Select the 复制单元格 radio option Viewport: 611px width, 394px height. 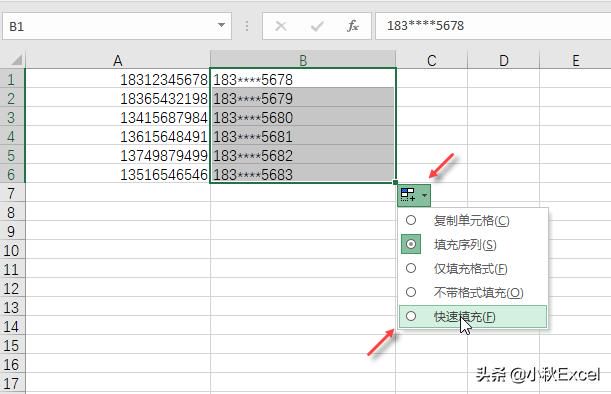411,220
